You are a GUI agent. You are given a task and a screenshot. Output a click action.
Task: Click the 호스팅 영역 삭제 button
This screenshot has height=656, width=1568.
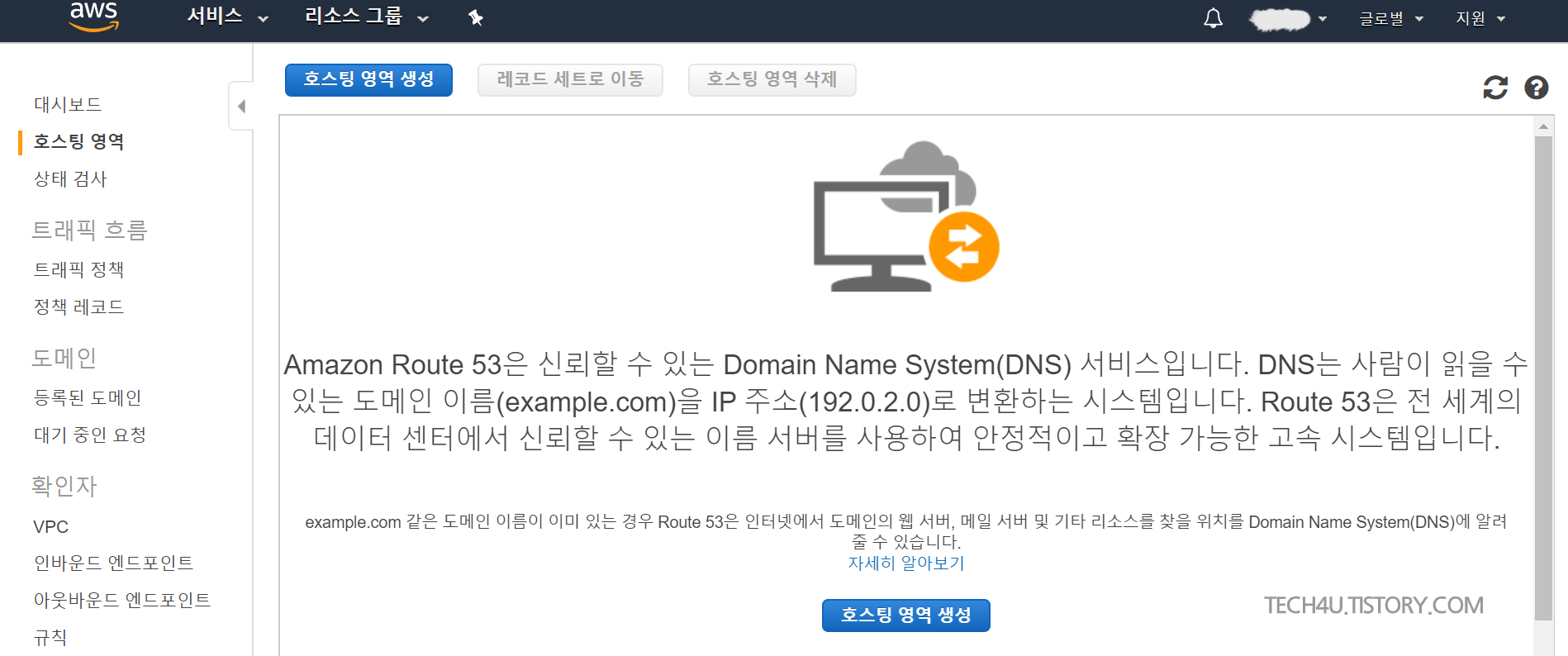[772, 80]
